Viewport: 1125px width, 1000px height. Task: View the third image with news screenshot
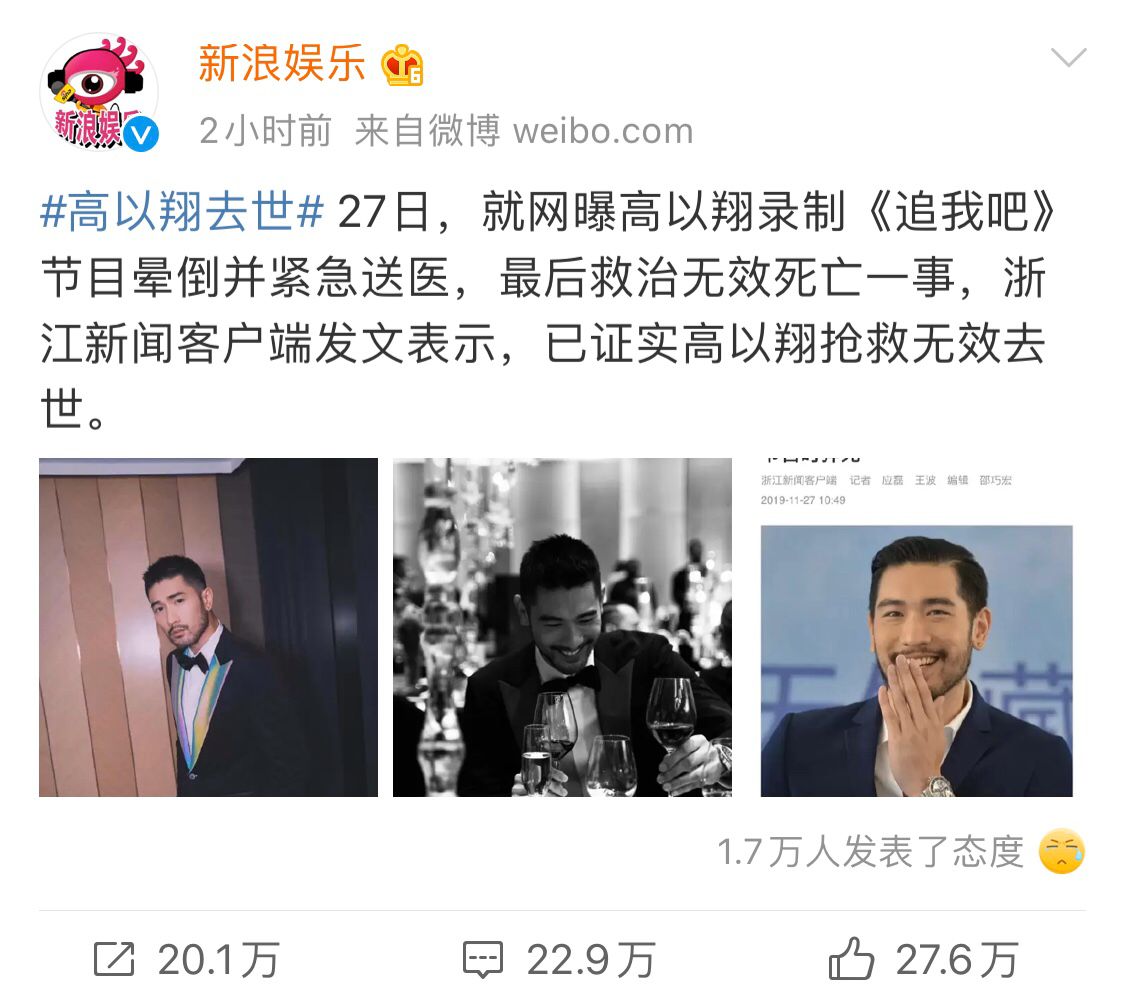pos(916,627)
